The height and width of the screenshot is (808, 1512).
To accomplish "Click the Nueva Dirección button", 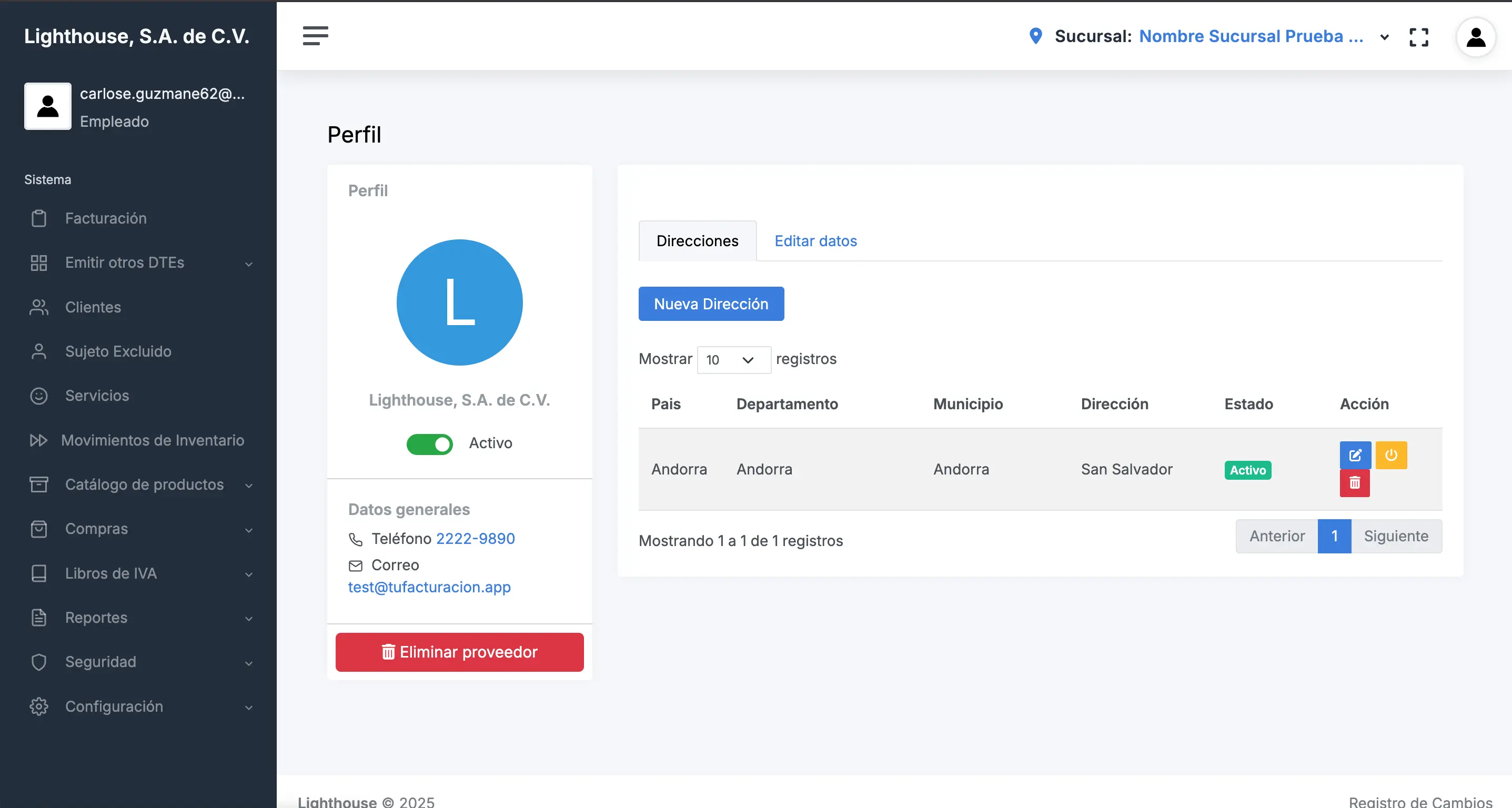I will (711, 304).
